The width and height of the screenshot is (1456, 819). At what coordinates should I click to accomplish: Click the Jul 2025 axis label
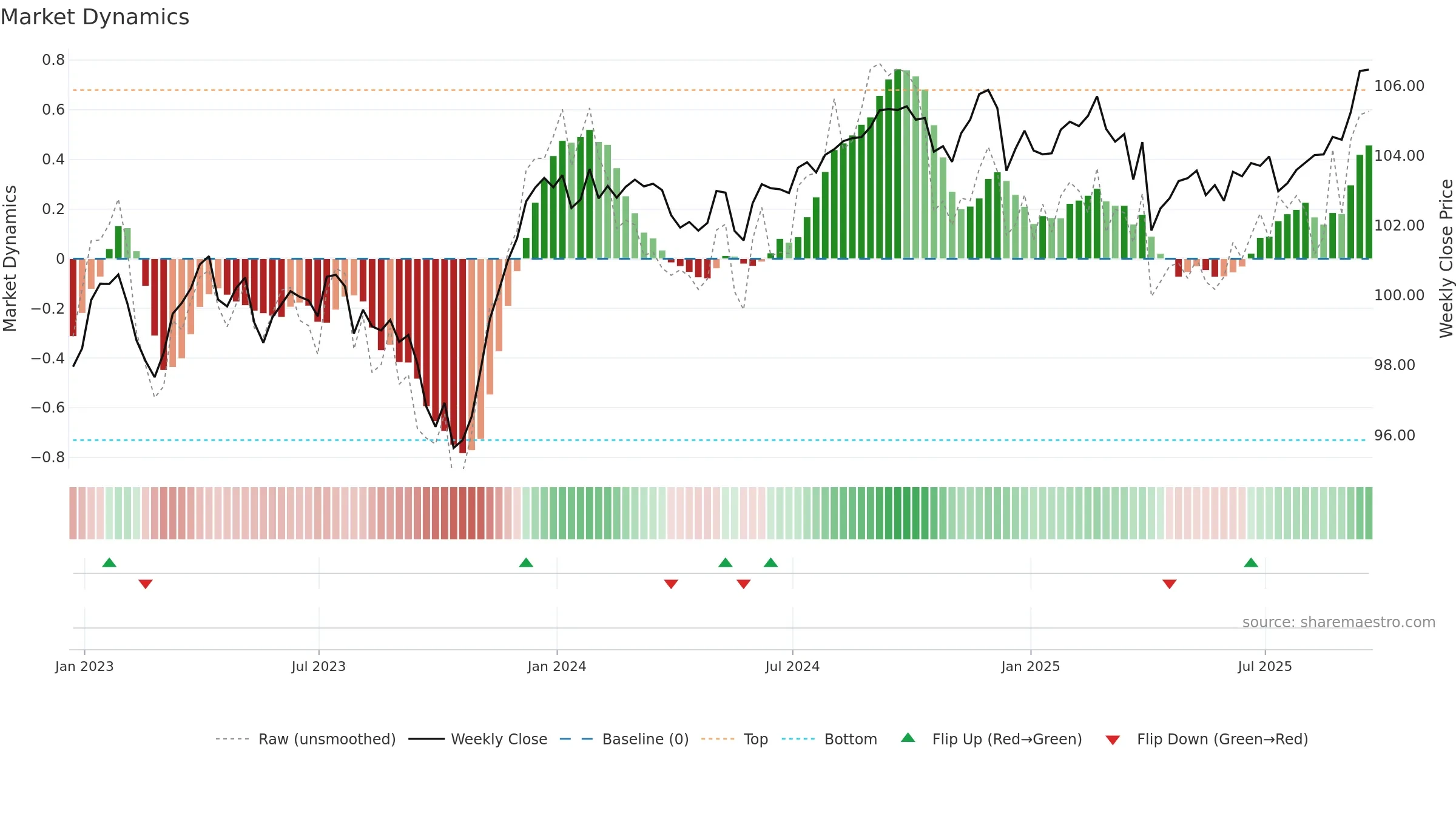(x=1265, y=666)
